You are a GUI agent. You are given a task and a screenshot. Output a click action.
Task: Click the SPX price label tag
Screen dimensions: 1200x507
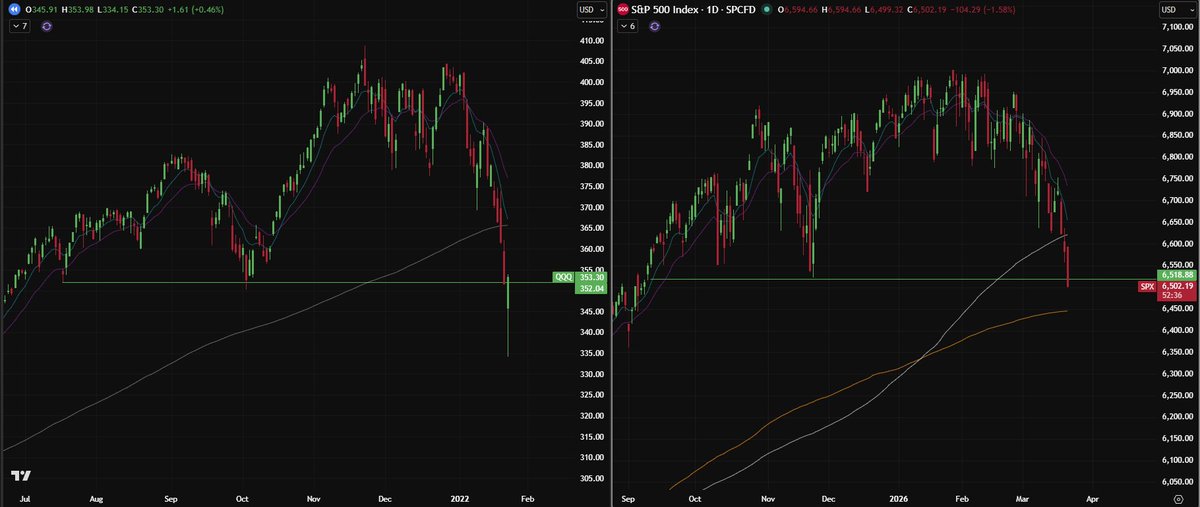[x=1148, y=287]
